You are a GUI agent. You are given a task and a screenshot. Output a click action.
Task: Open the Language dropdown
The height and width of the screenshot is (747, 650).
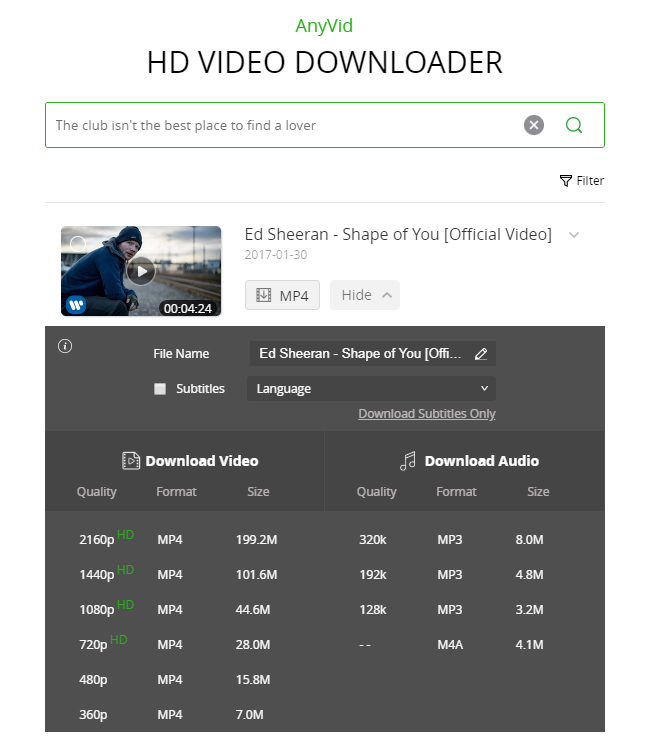[371, 389]
